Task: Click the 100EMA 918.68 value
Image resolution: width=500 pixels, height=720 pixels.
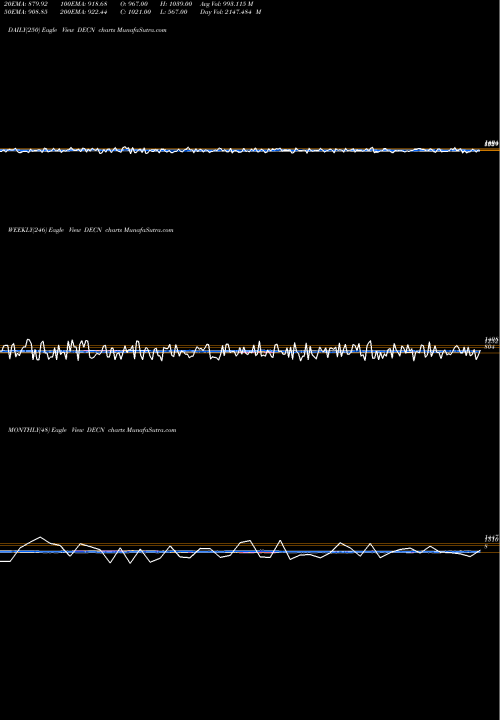Action: tap(84, 4)
